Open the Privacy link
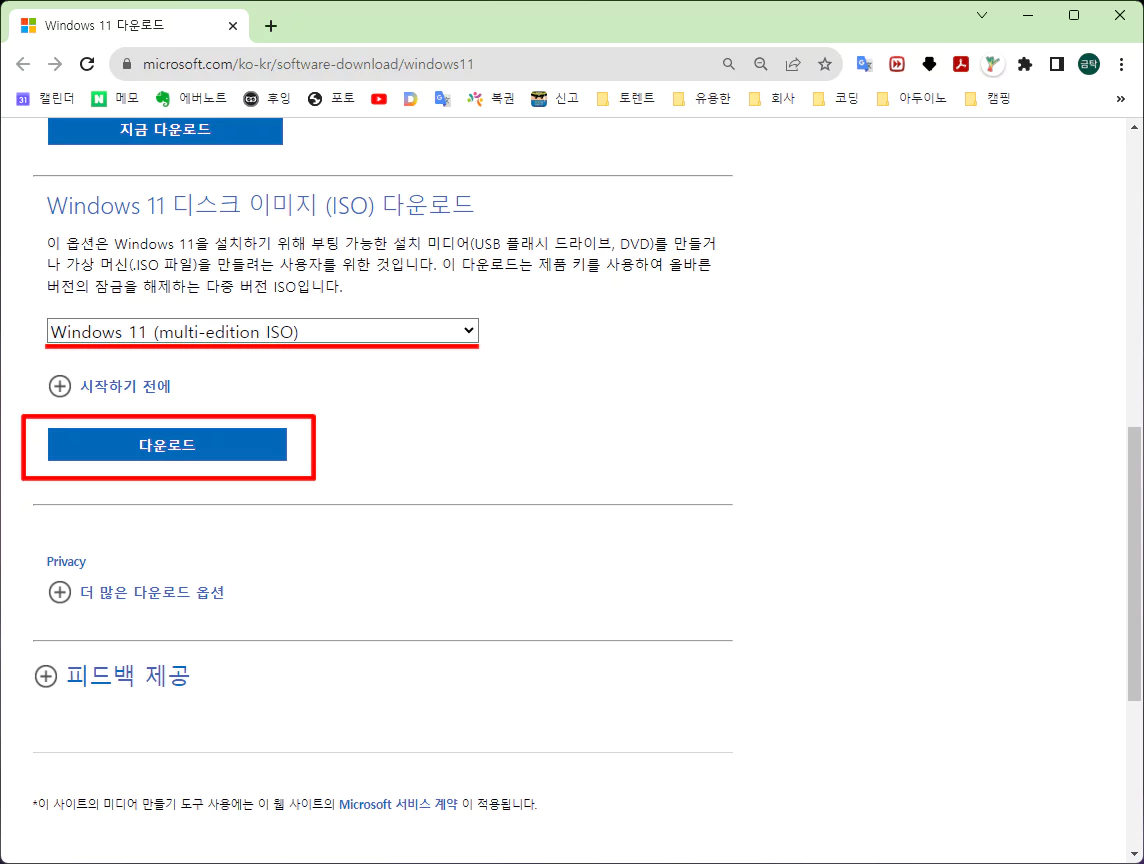This screenshot has width=1144, height=864. click(x=66, y=561)
